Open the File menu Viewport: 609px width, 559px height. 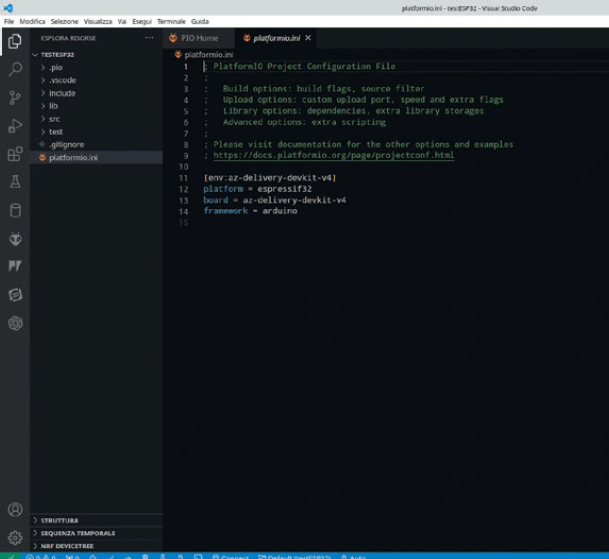9,21
